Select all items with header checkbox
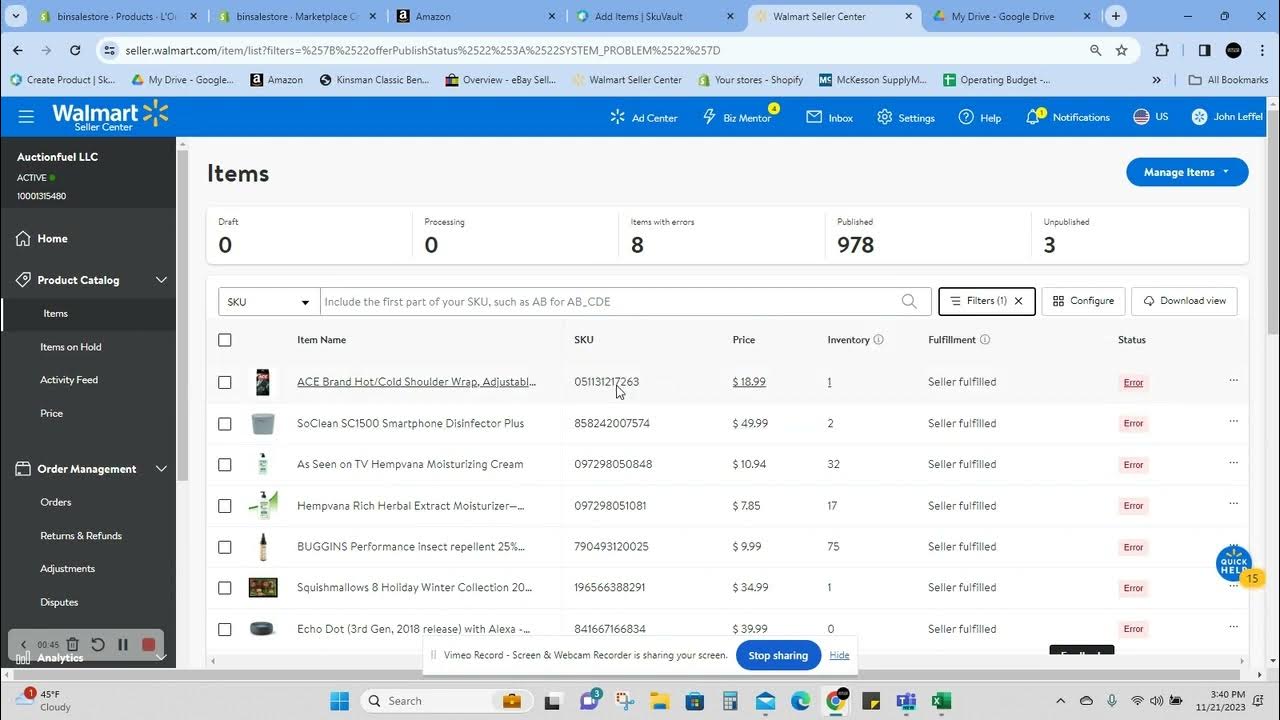This screenshot has height=720, width=1280. (225, 340)
